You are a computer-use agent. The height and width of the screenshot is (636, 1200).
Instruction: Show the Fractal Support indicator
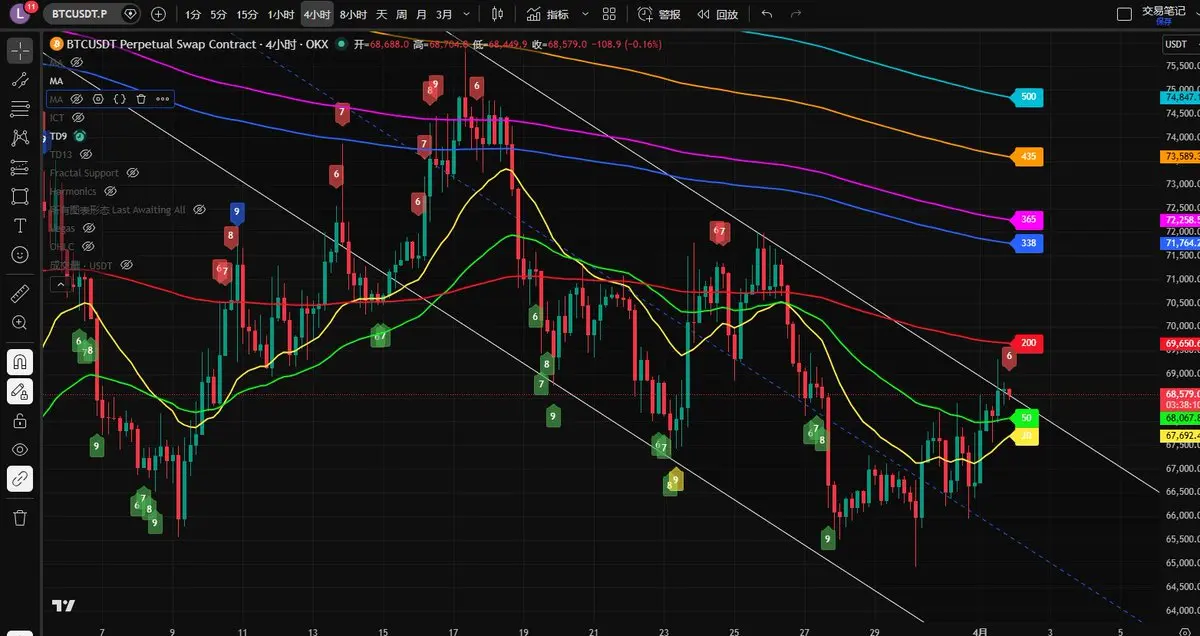tap(132, 173)
